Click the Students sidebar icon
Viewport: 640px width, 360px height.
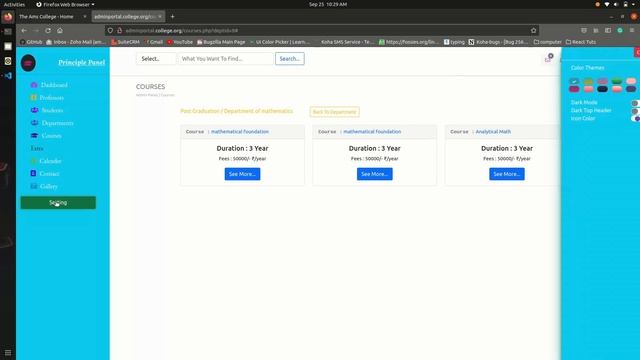point(34,110)
